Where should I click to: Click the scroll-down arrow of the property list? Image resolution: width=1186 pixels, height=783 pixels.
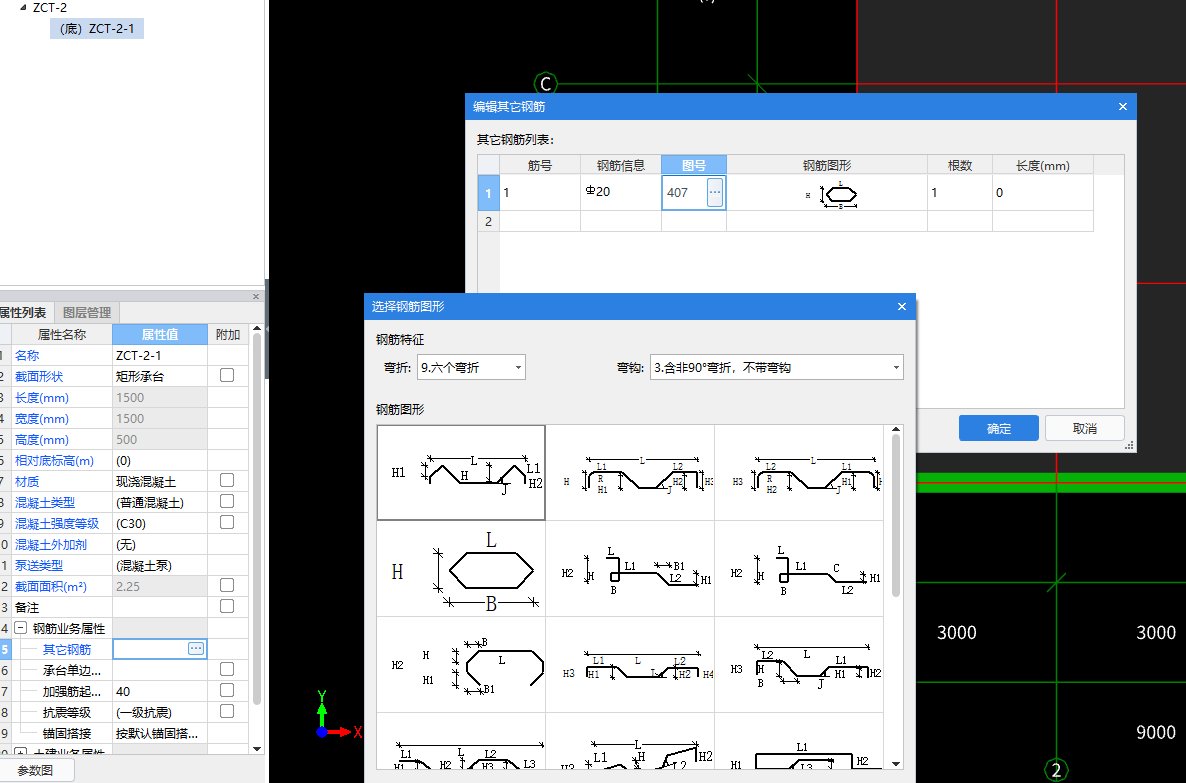pos(256,748)
